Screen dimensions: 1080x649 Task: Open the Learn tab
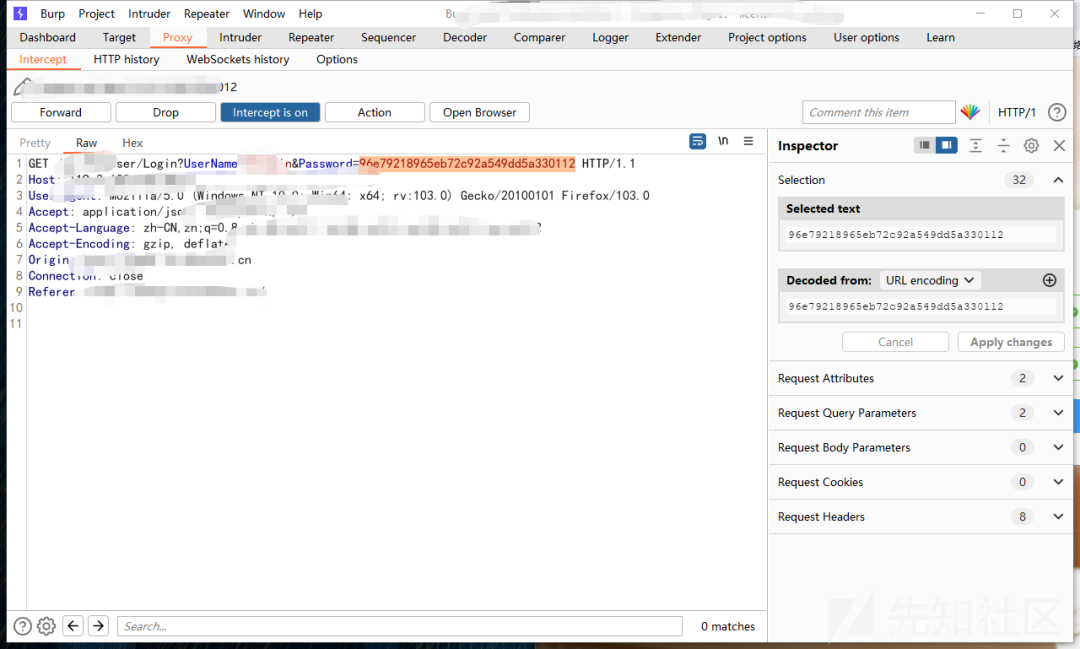[x=940, y=37]
